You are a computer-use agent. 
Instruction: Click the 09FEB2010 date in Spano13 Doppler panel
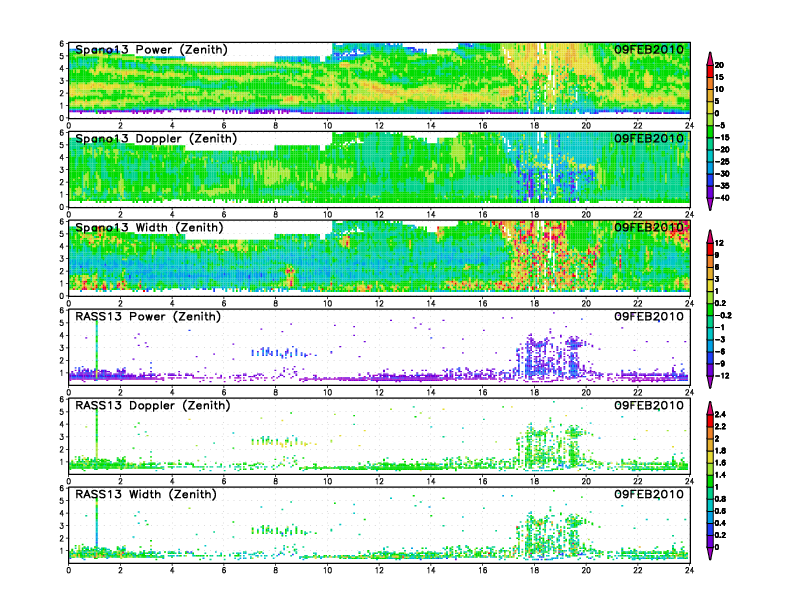(649, 138)
